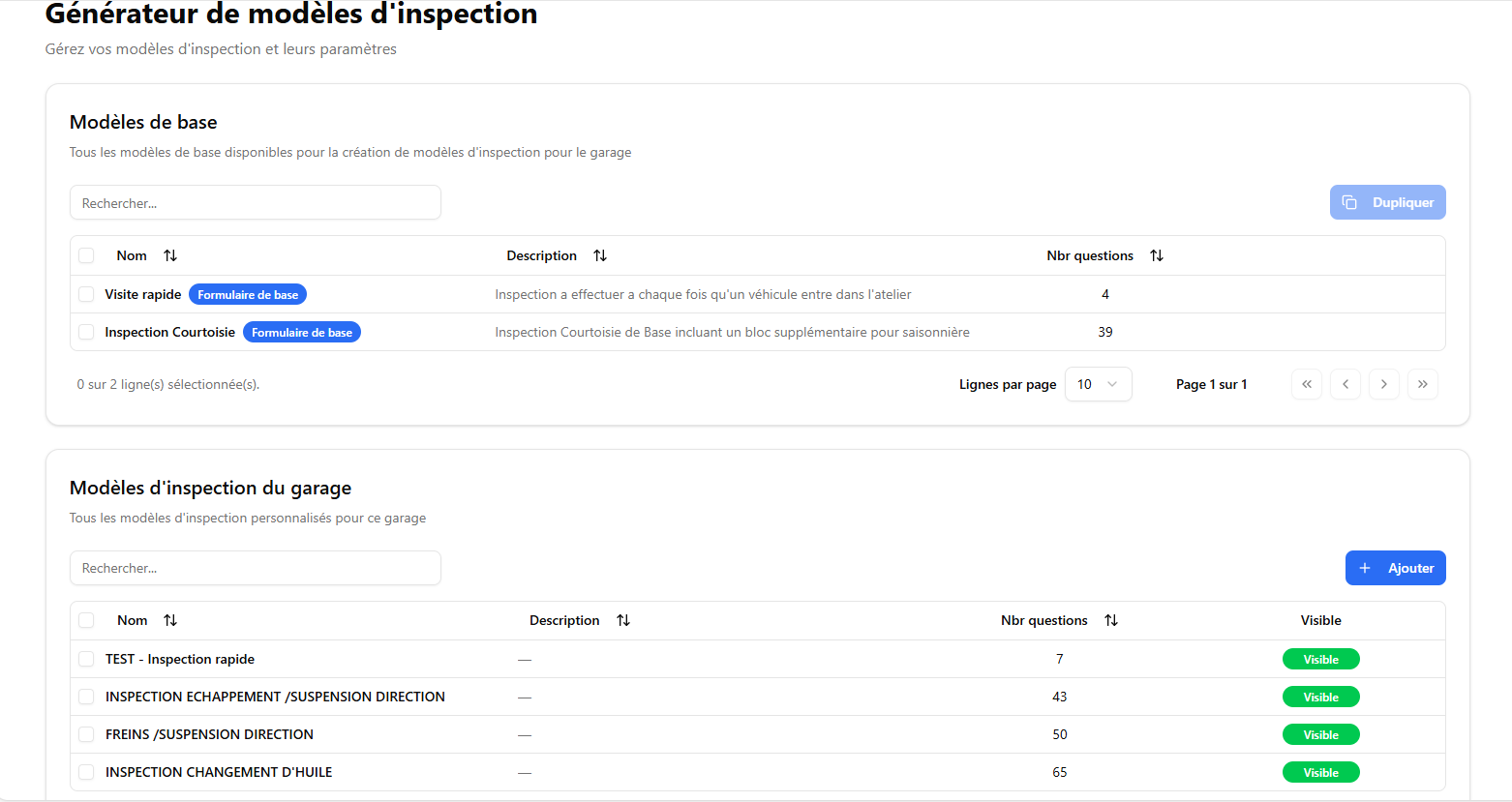This screenshot has height=802, width=1512.
Task: Sort garage models by Nom arrows
Action: pyautogui.click(x=170, y=620)
